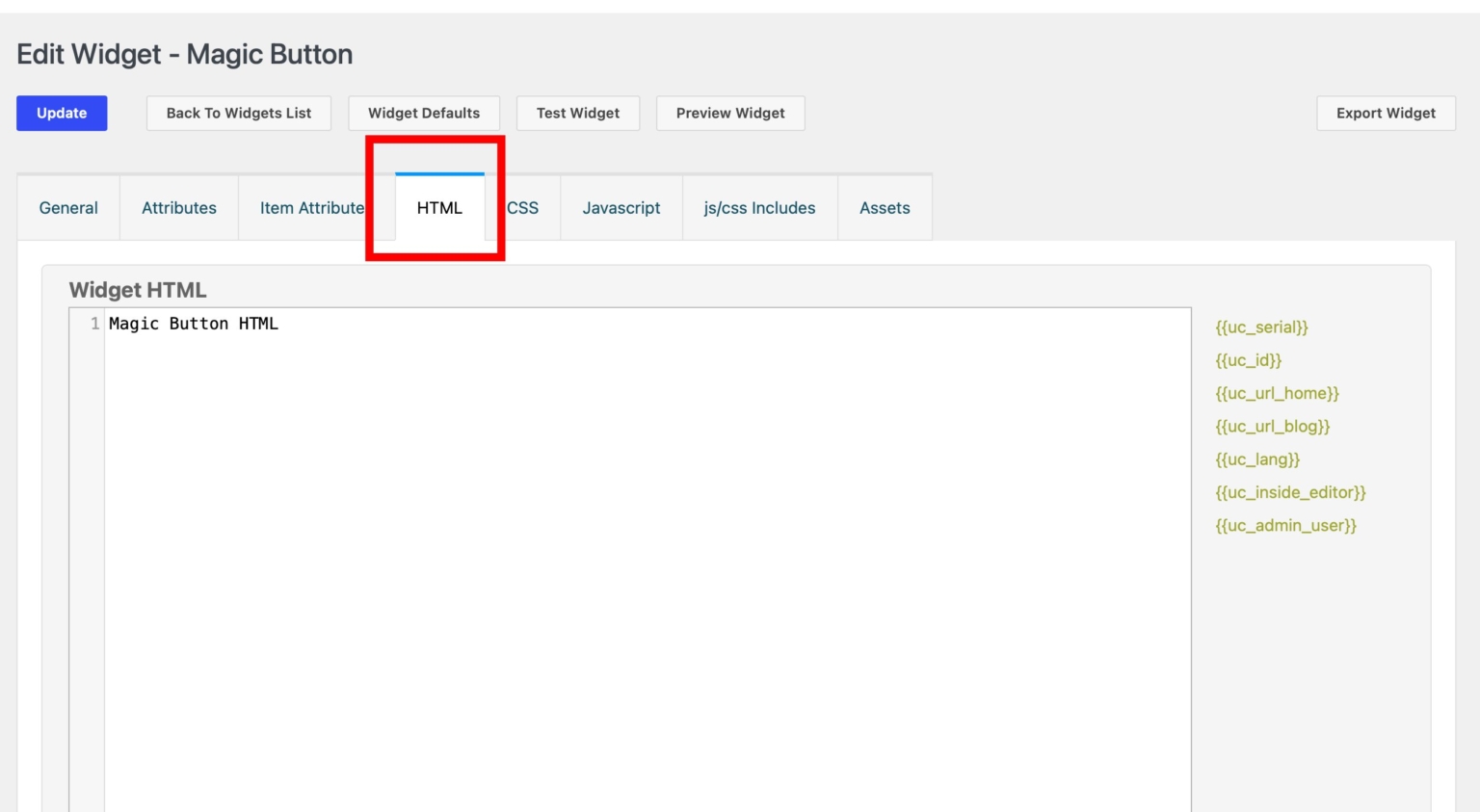
Task: Insert the {{uc_inside_editor}} variable
Action: tap(1290, 492)
